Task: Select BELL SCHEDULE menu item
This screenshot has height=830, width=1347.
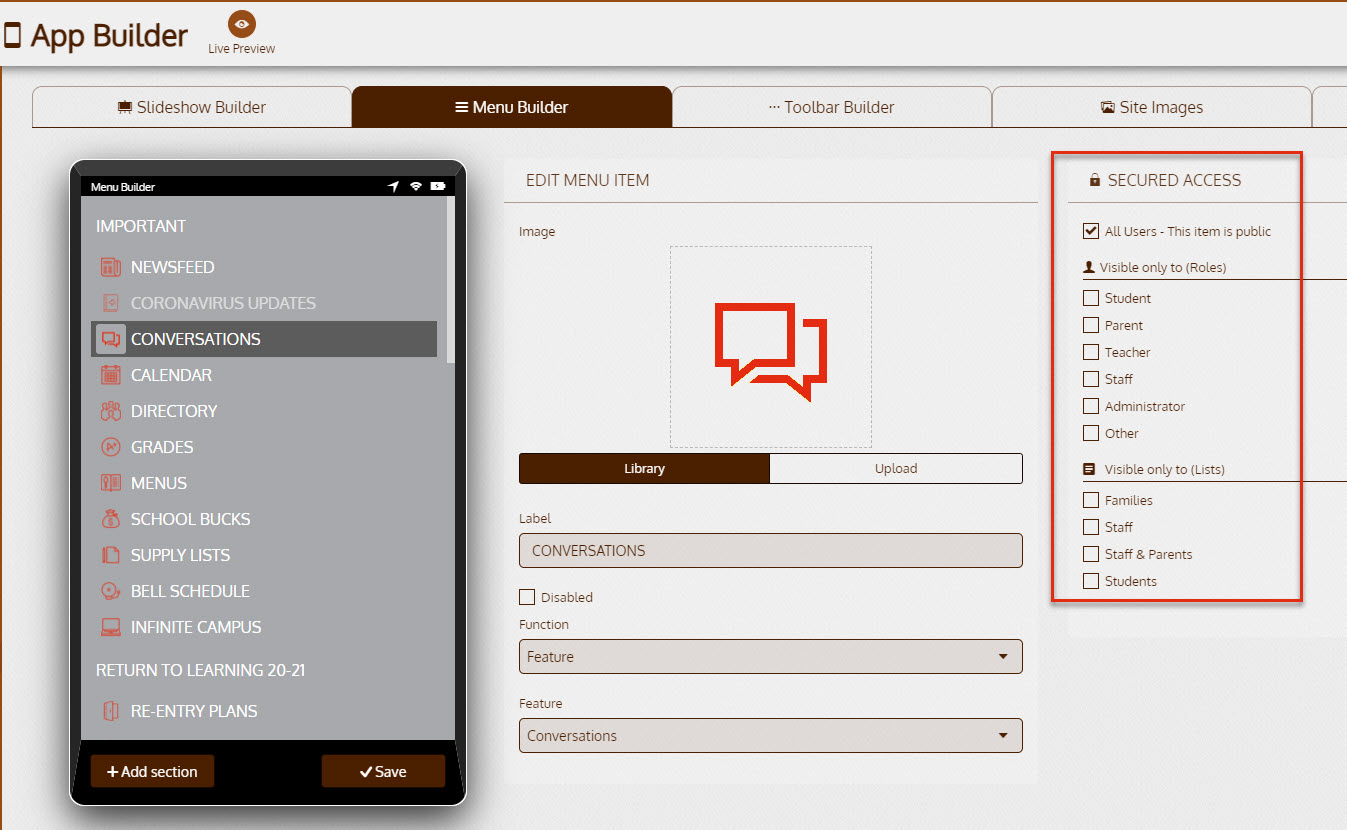Action: pos(264,591)
